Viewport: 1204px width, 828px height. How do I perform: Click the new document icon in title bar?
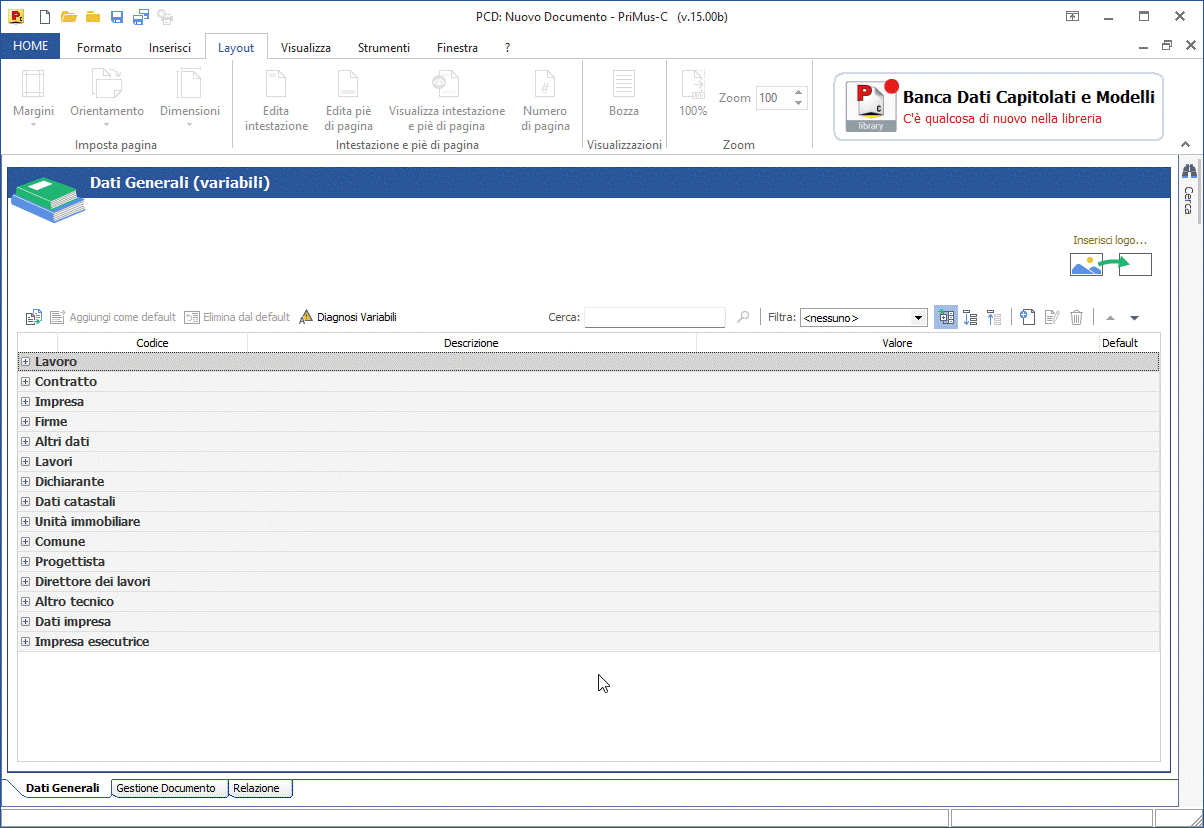(x=45, y=17)
